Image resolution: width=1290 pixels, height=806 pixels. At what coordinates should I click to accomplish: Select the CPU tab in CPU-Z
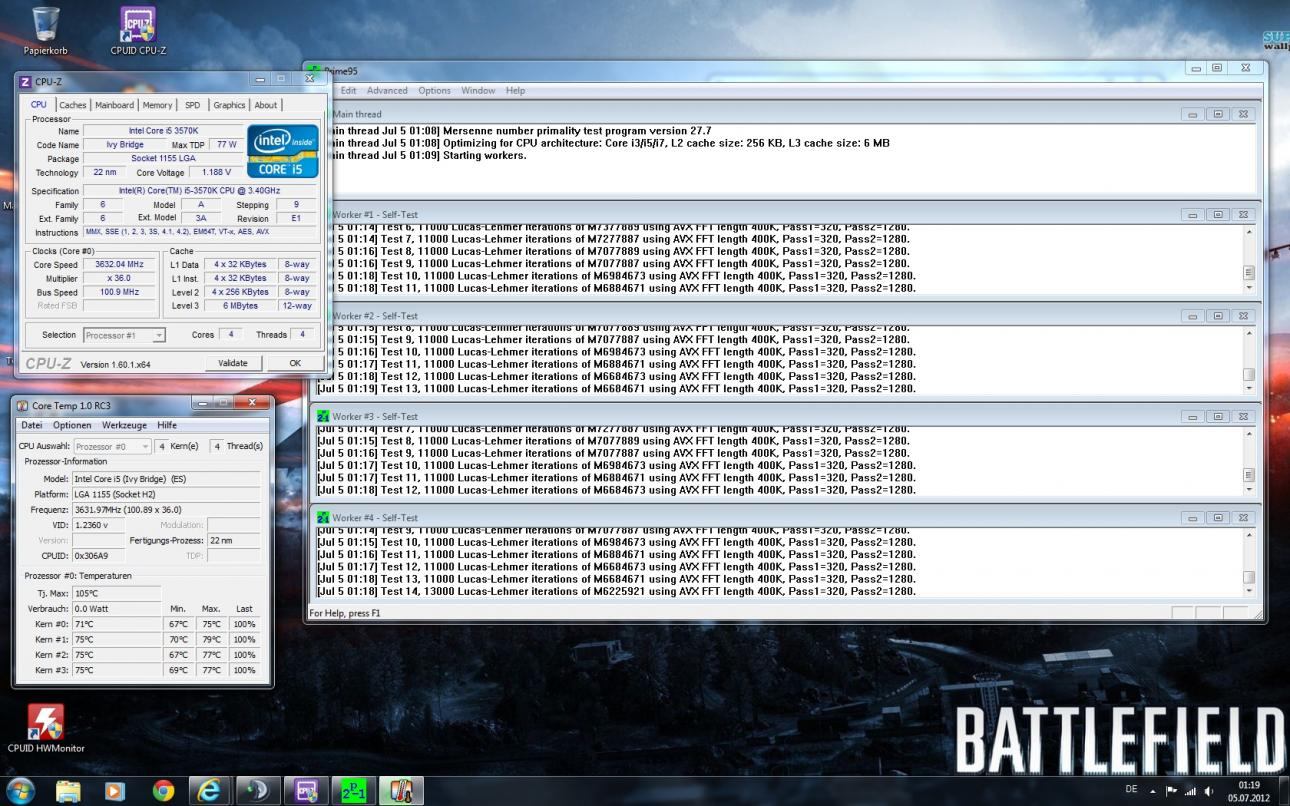[x=38, y=104]
